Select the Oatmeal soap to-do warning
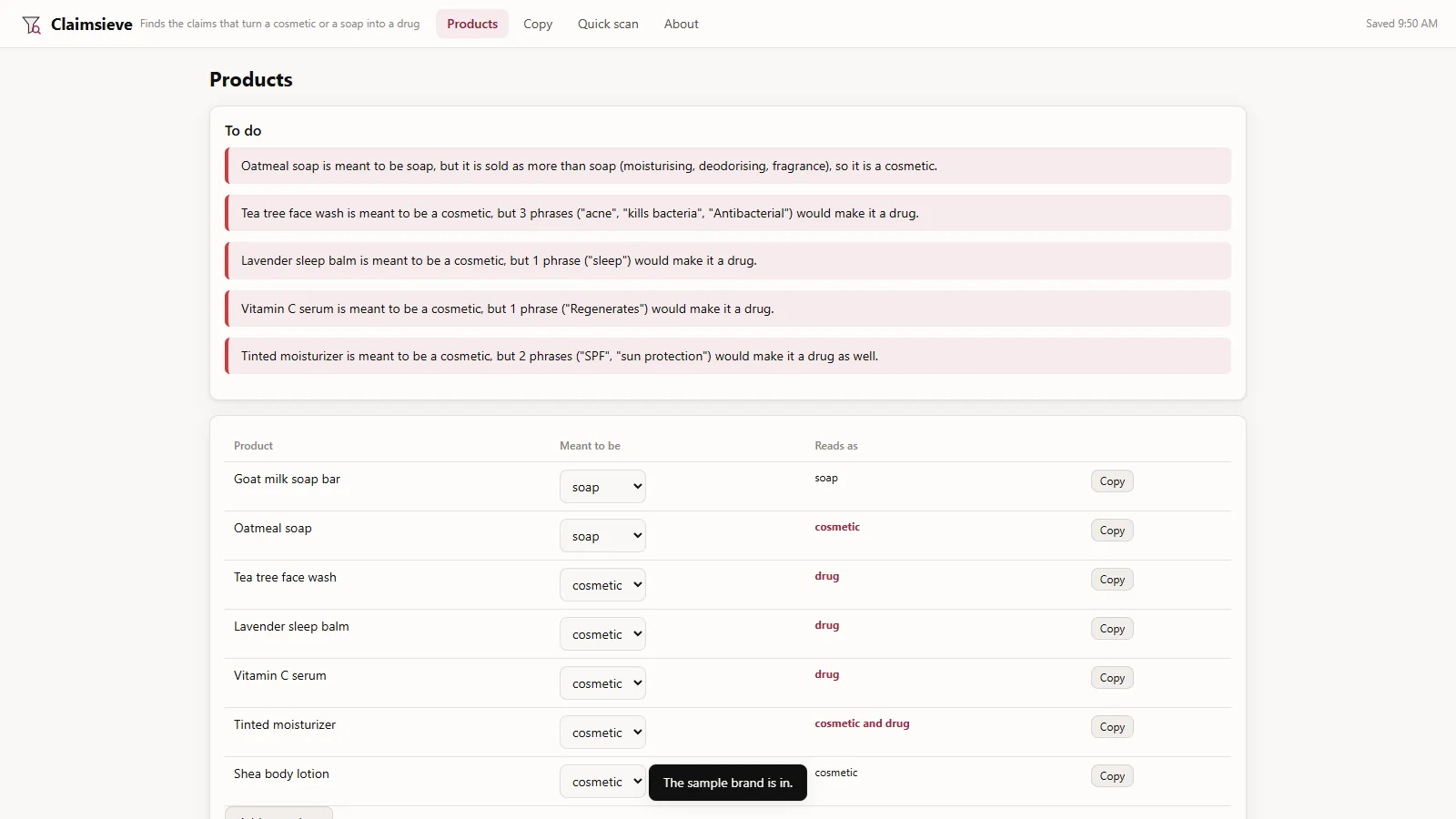This screenshot has height=819, width=1456. (728, 166)
